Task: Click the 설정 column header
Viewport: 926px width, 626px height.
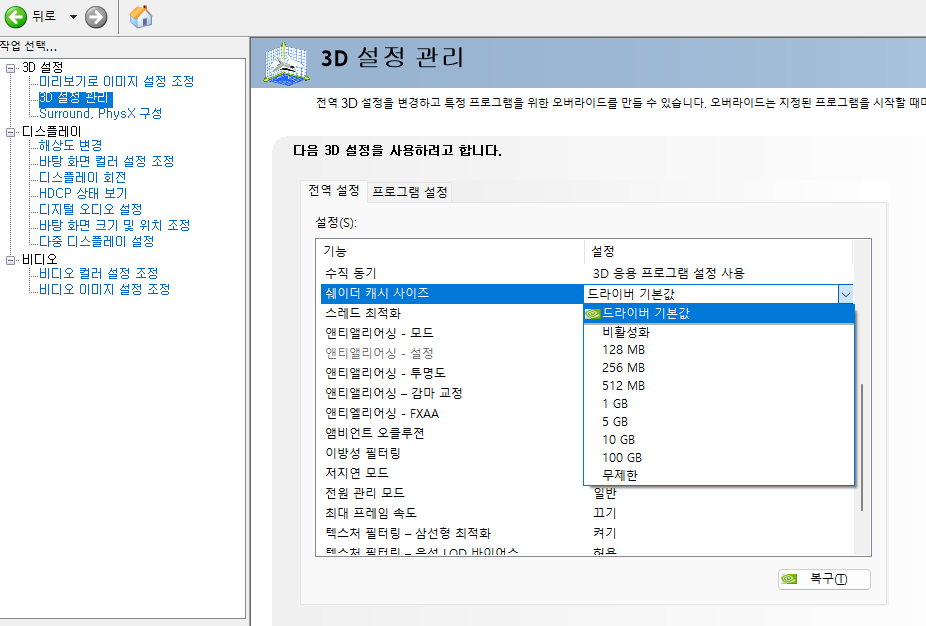Action: 719,252
